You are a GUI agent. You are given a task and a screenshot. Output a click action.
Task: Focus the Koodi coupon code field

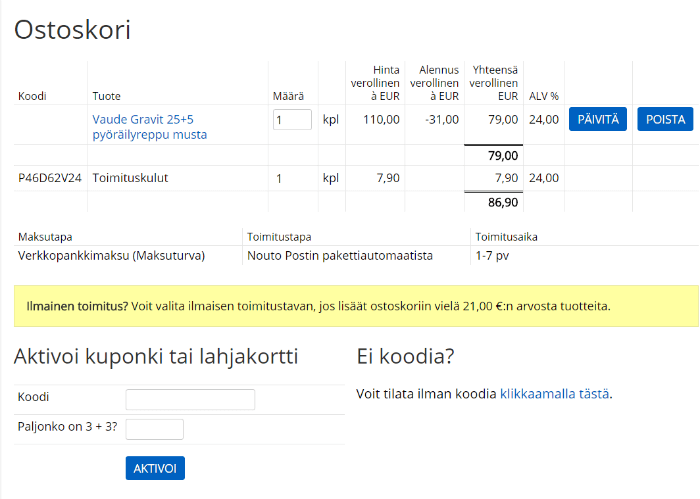pos(190,399)
